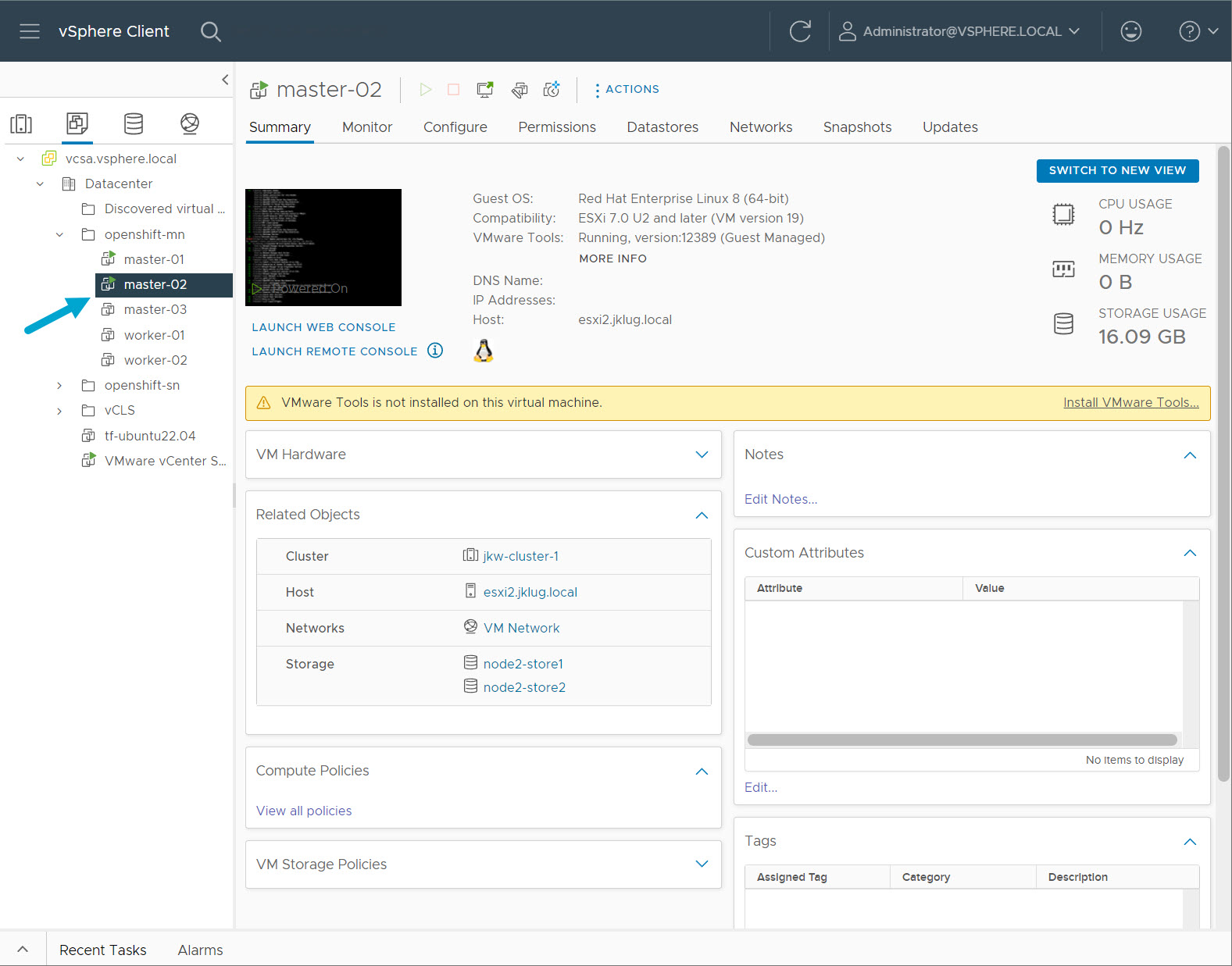Image resolution: width=1232 pixels, height=966 pixels.
Task: Open the Configure tab
Action: point(455,127)
